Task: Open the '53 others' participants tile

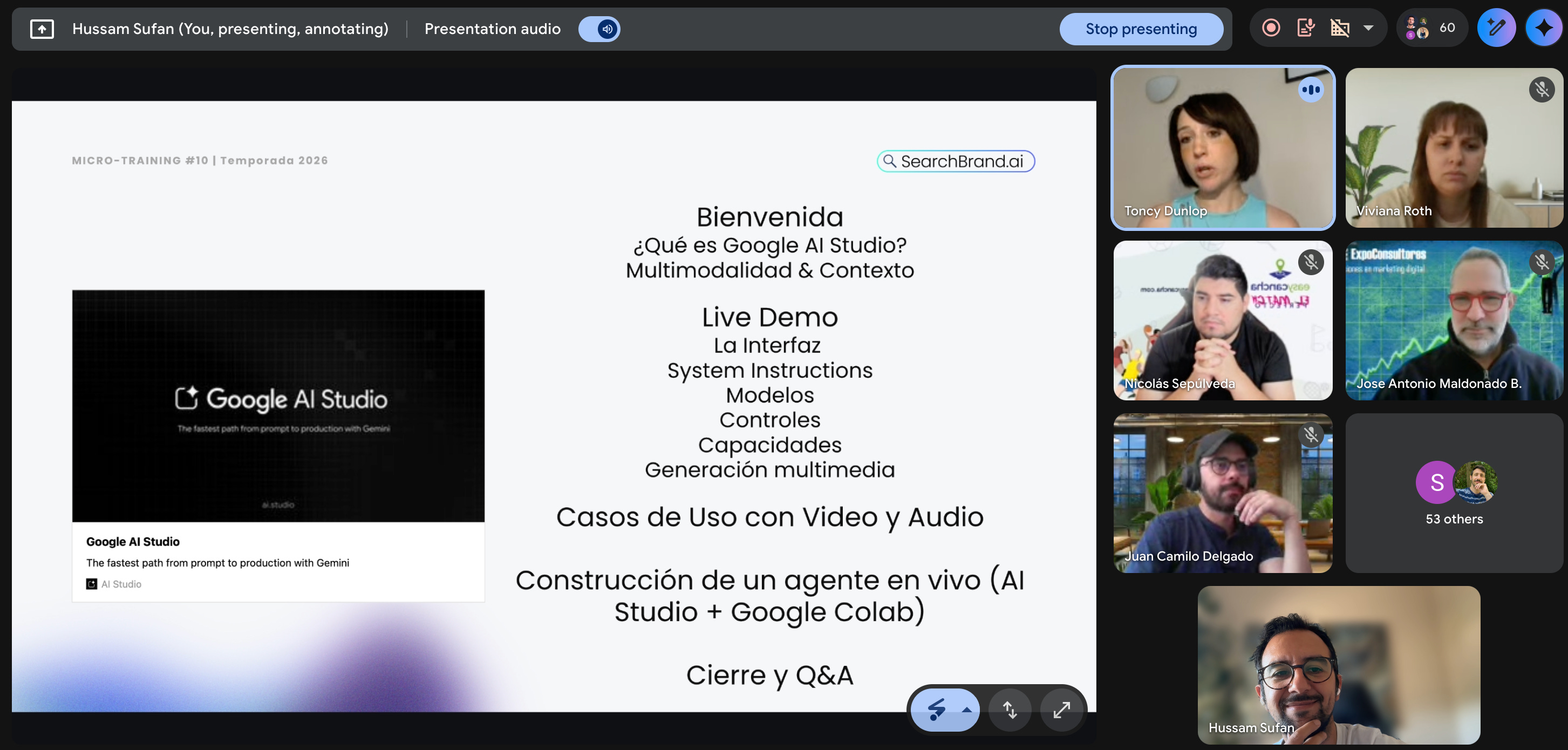Action: tap(1454, 493)
